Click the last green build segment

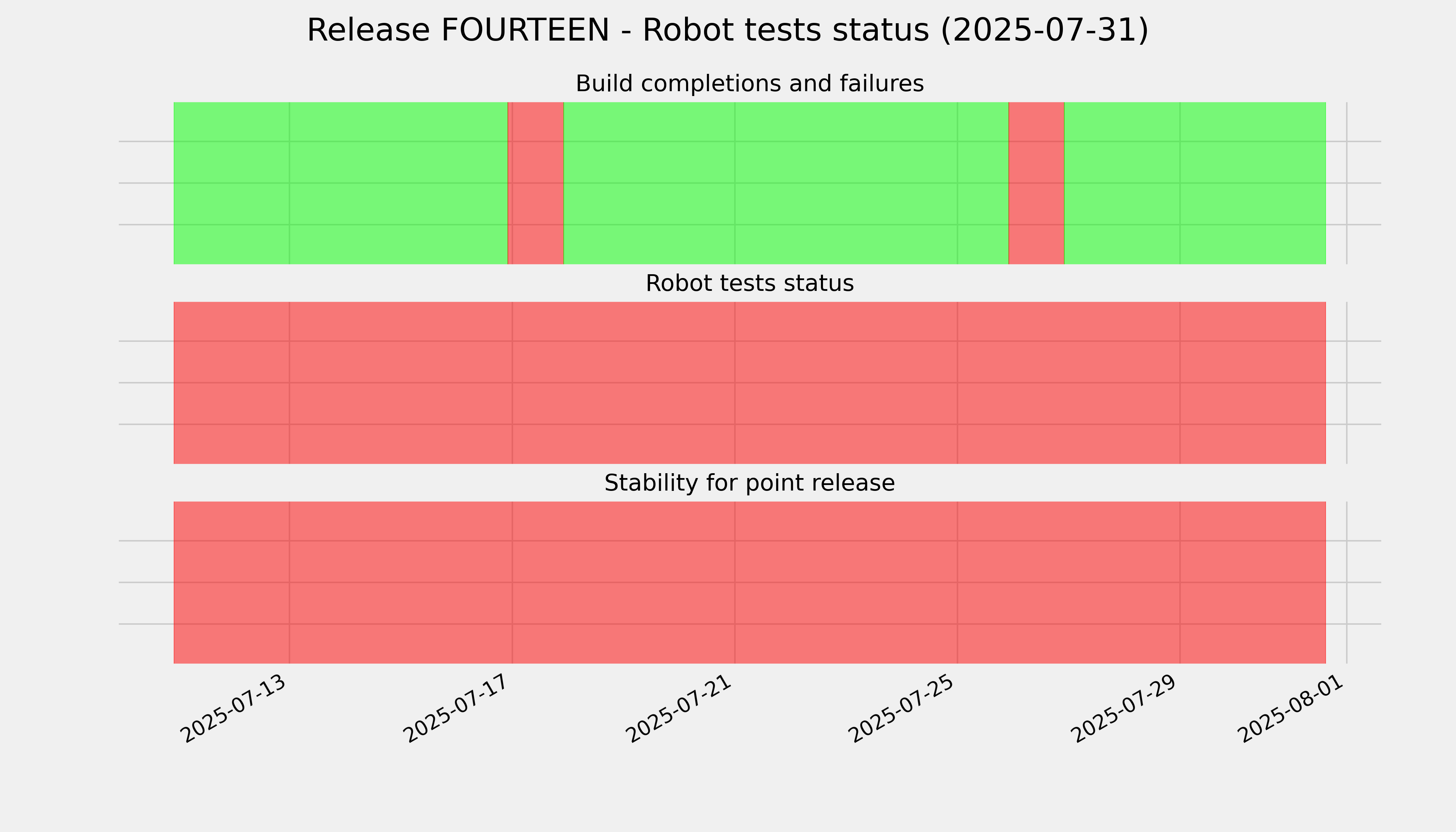point(1195,183)
